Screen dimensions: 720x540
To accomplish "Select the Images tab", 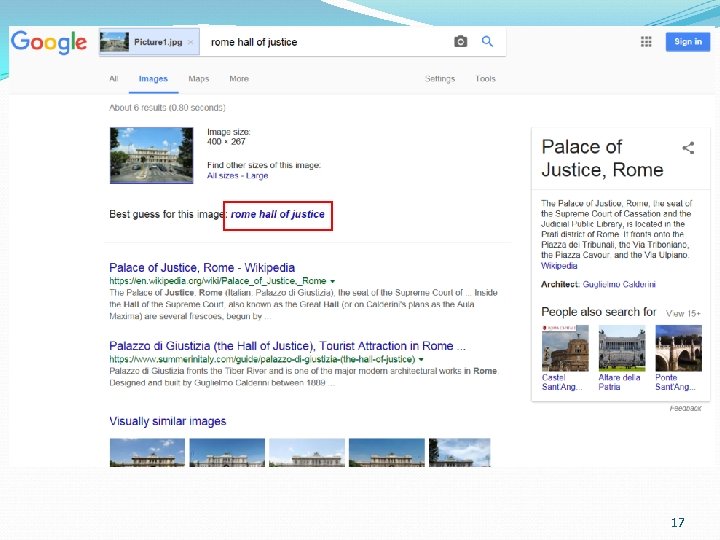I will (x=153, y=79).
